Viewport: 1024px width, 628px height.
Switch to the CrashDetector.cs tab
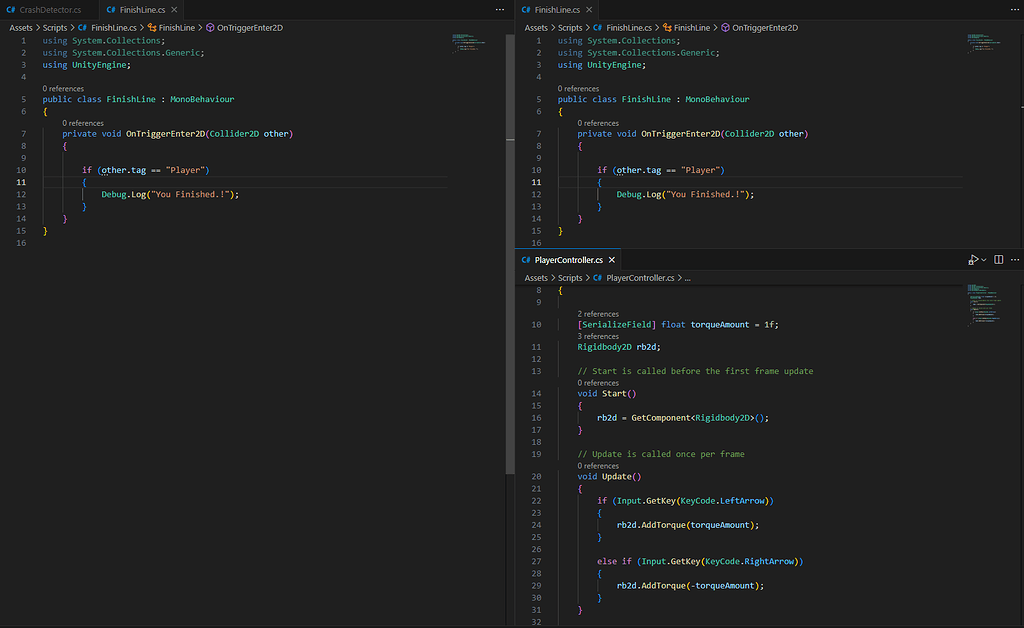click(x=50, y=8)
